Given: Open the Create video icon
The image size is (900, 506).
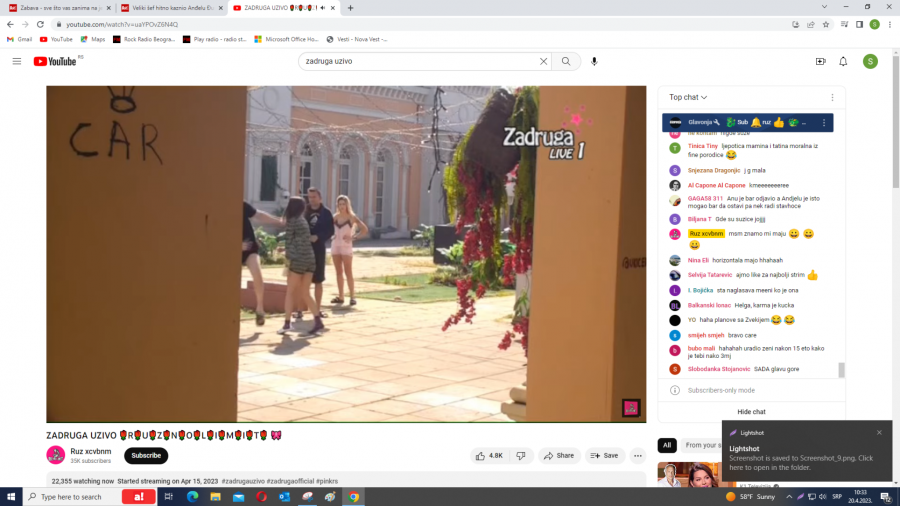Looking at the screenshot, I should [820, 61].
